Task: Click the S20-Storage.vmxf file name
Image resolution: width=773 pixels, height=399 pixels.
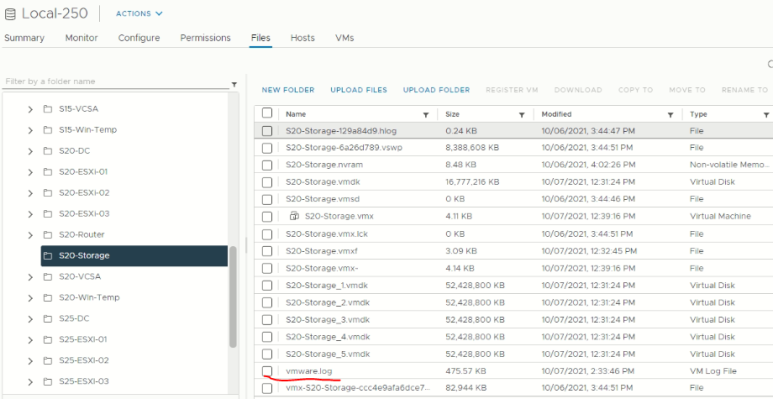Action: pyautogui.click(x=322, y=251)
